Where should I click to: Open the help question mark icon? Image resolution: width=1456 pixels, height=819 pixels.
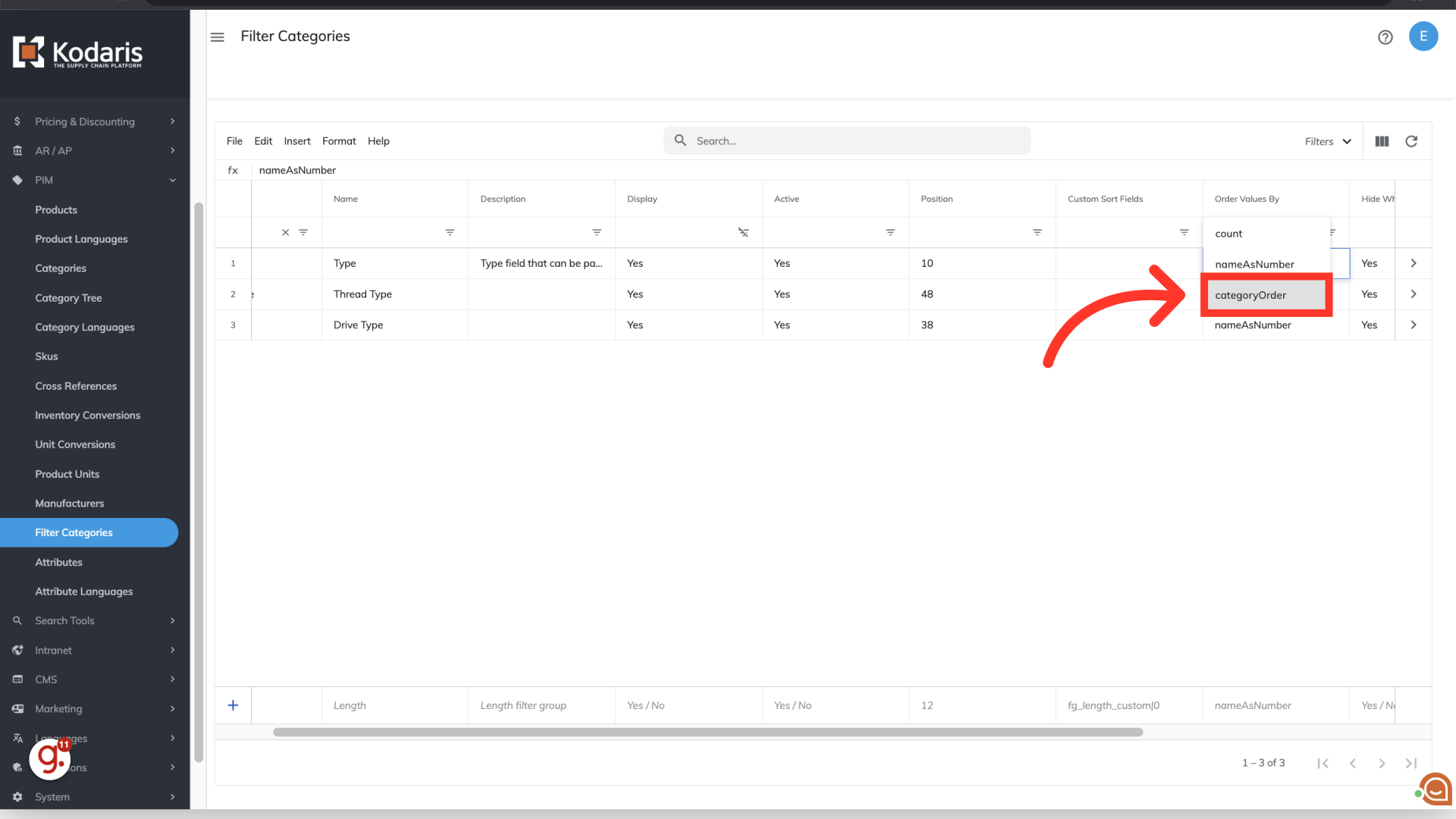(x=1385, y=37)
